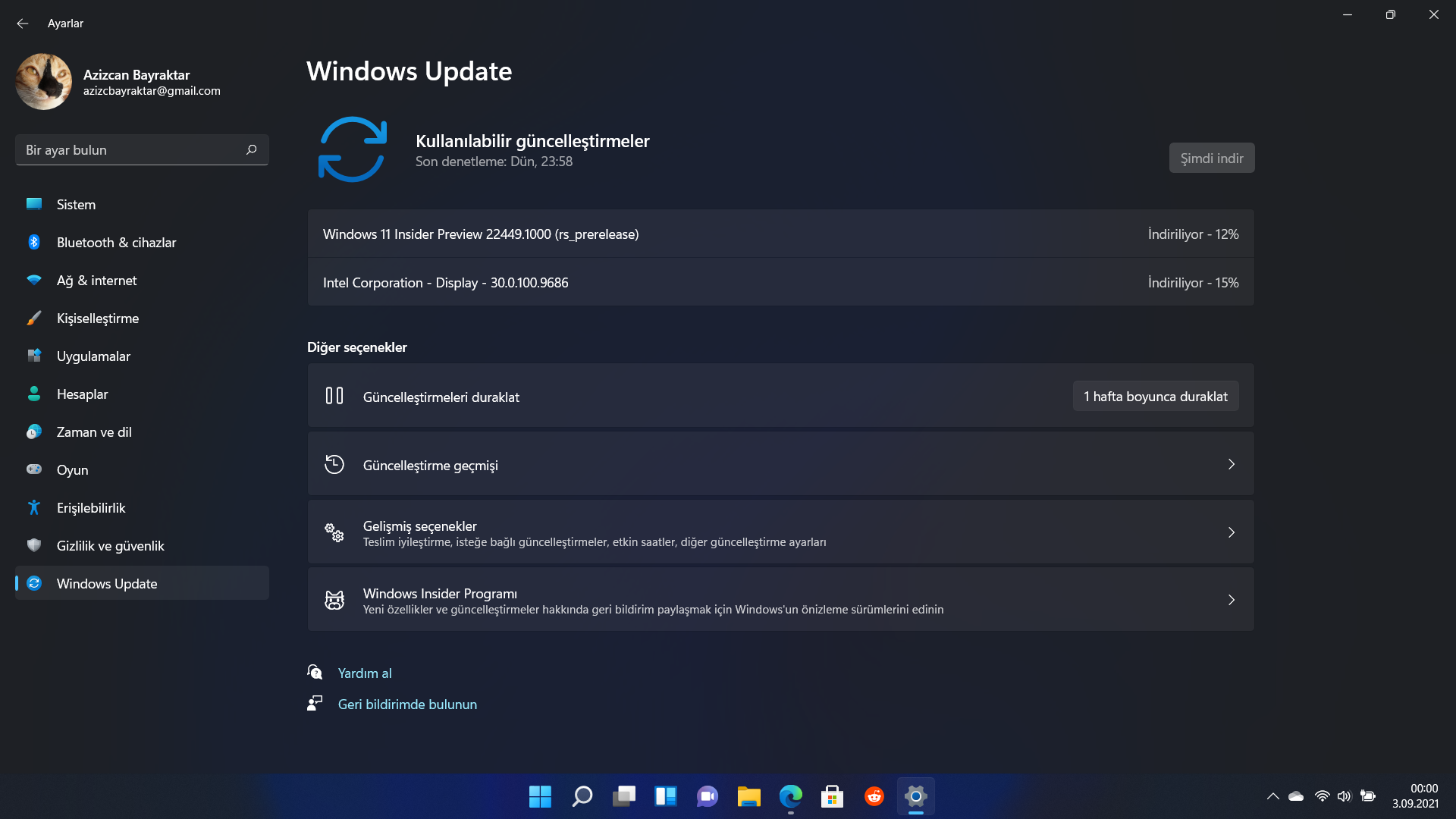Focus the Bir ayar bulun search field
This screenshot has height=819, width=1456.
(129, 149)
